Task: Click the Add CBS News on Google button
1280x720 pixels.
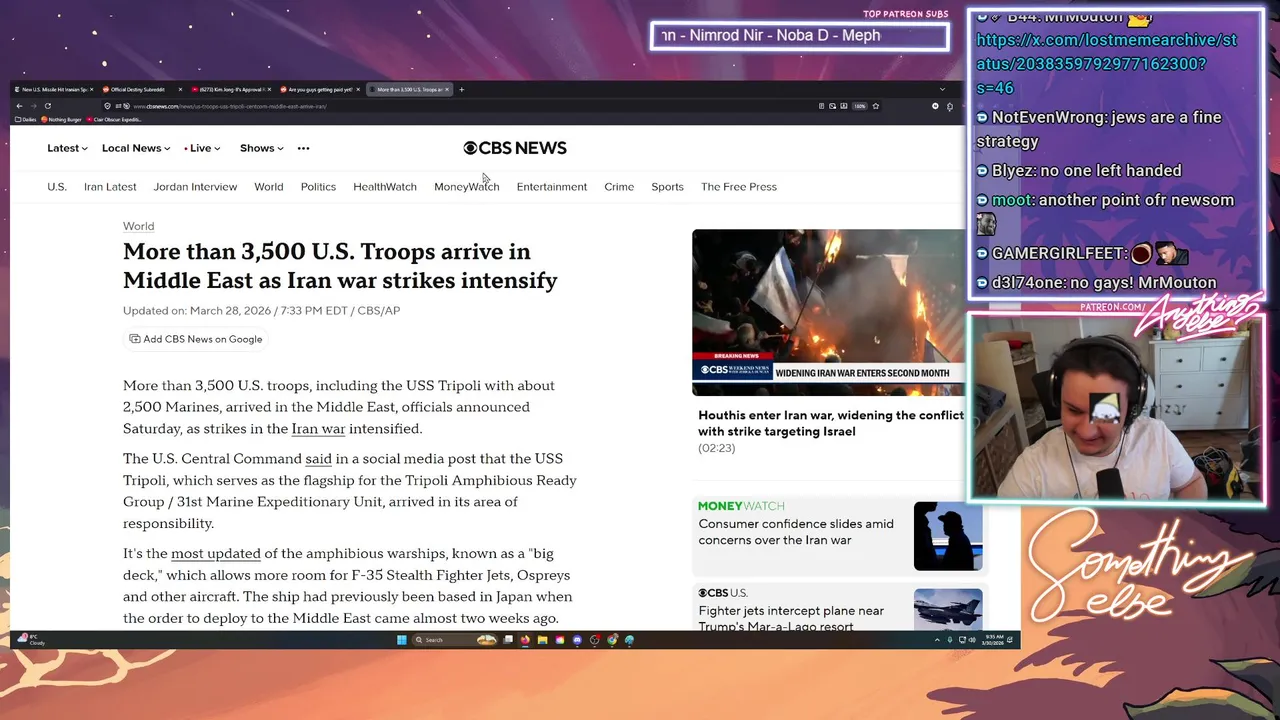Action: pyautogui.click(x=196, y=339)
